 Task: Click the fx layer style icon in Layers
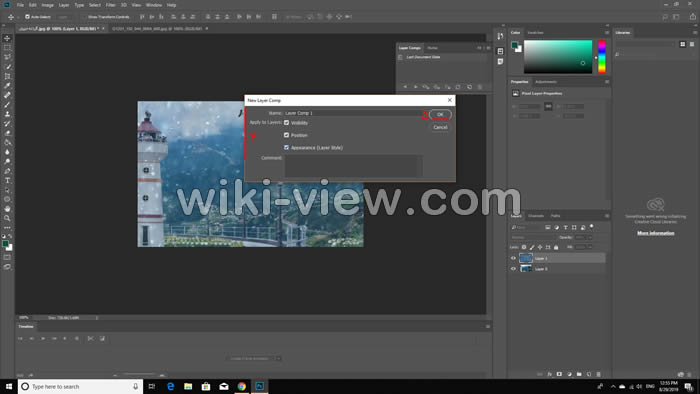[x=550, y=374]
